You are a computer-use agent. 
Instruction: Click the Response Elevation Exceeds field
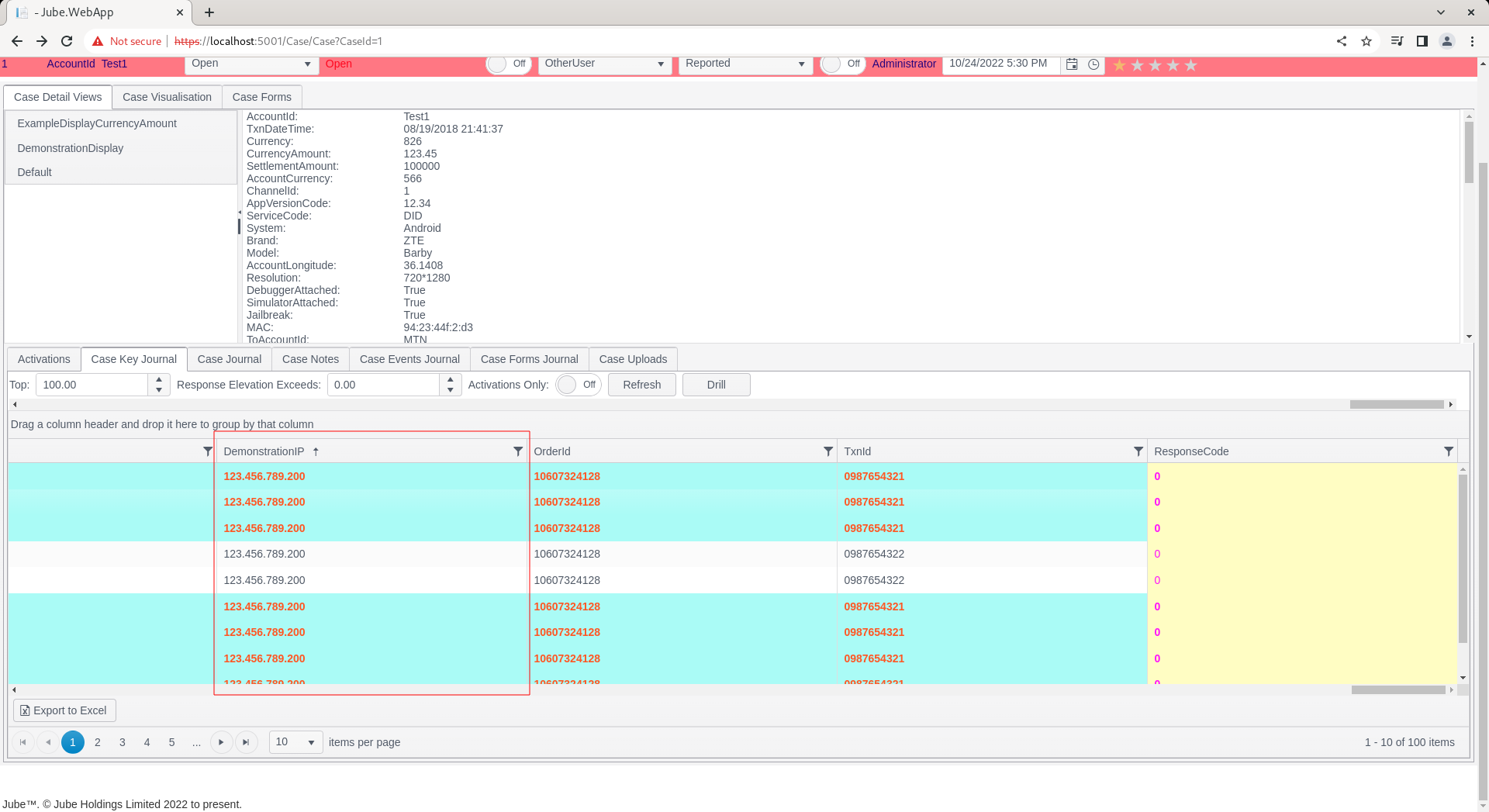383,385
